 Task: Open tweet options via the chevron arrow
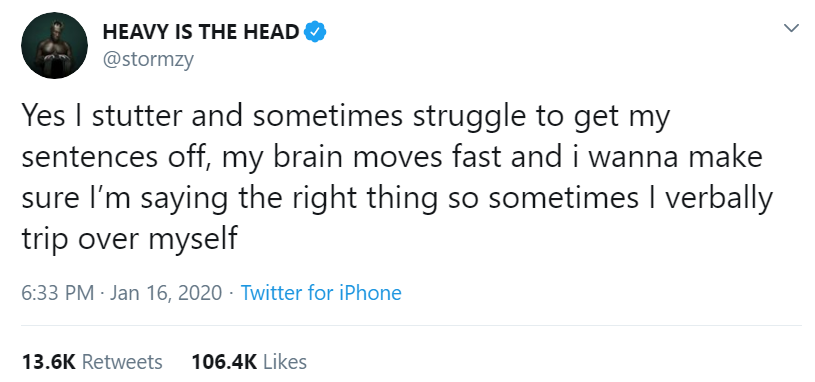791,28
